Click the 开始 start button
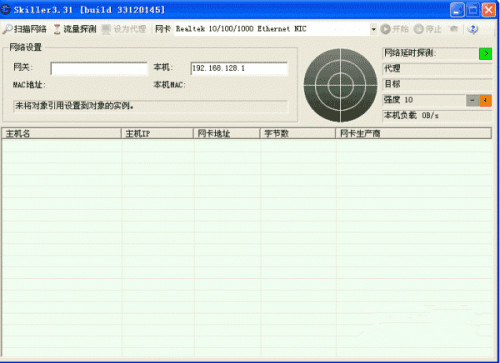Viewport: 500px width, 363px height. click(395, 29)
